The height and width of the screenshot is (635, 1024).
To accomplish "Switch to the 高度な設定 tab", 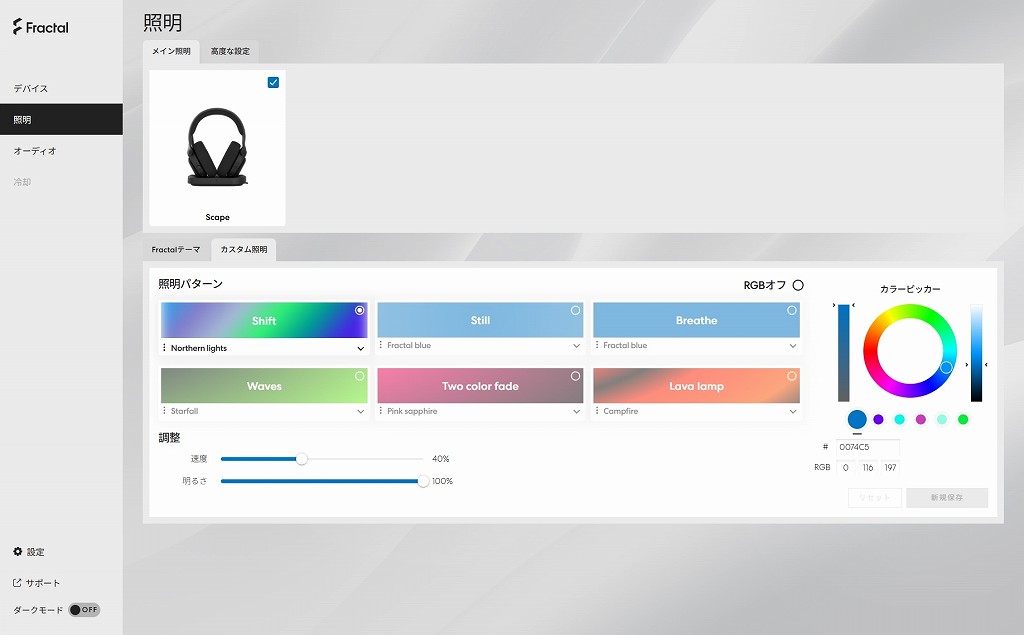I will point(230,51).
